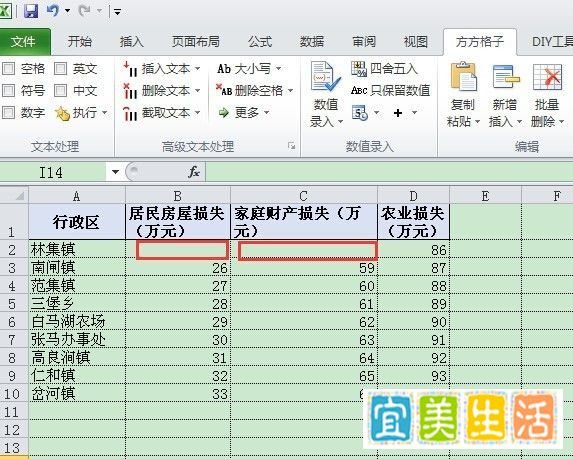Click into the formula bar field
Screen dimensions: 573x459
click(389, 172)
